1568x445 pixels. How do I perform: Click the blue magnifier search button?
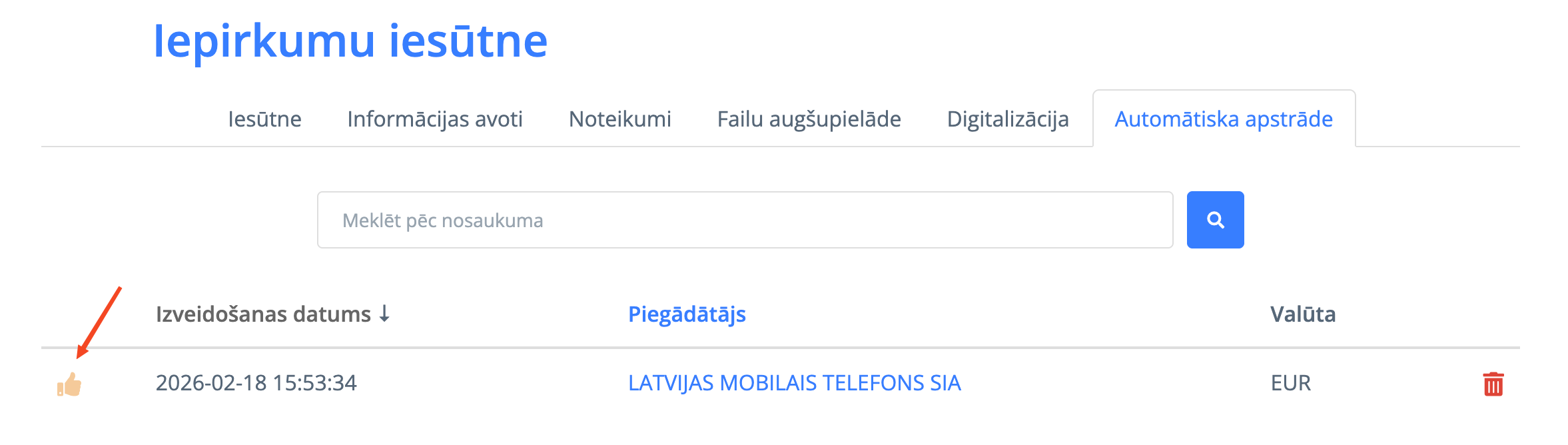point(1215,220)
